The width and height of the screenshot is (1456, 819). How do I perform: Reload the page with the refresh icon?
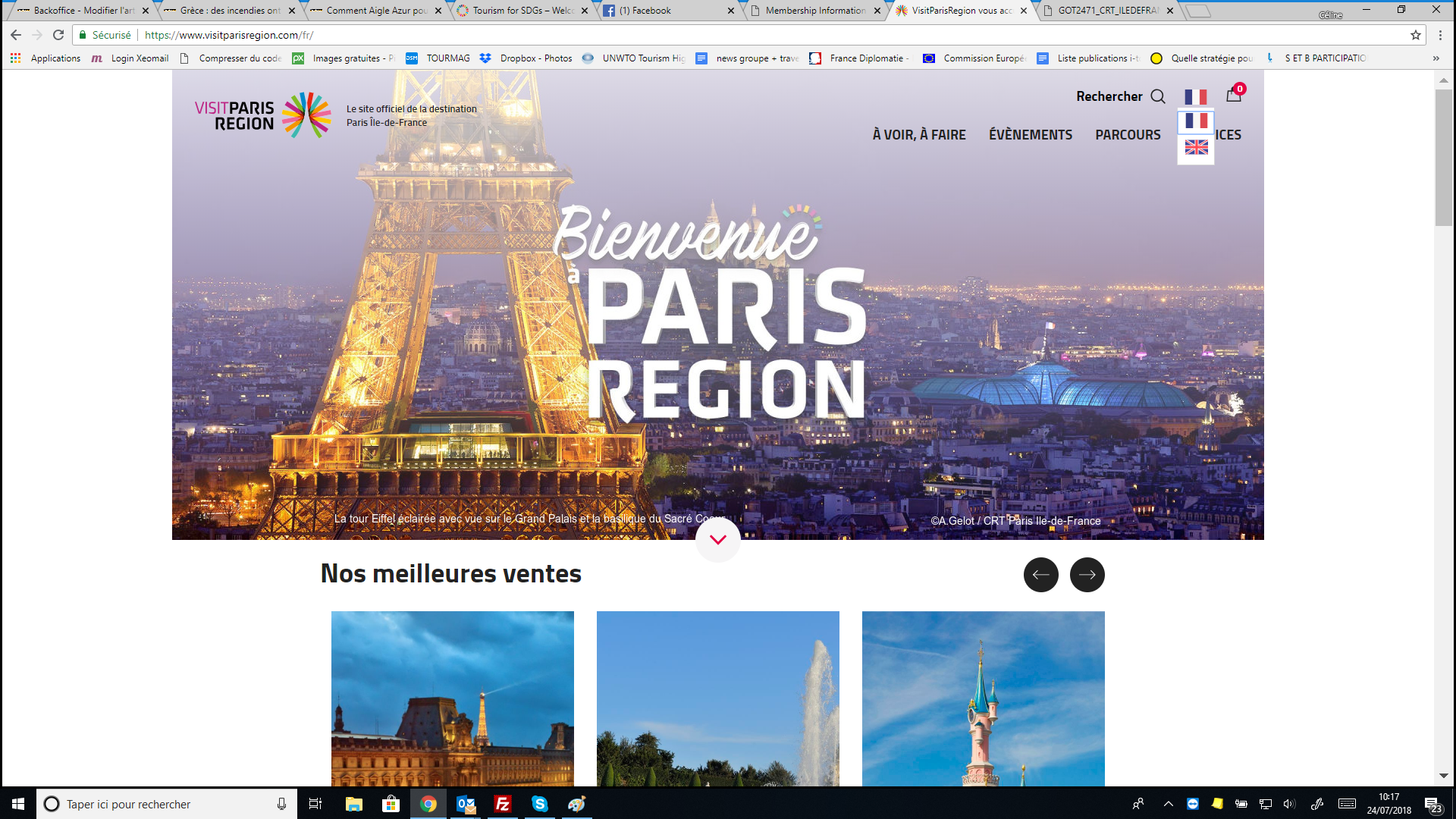tap(58, 35)
